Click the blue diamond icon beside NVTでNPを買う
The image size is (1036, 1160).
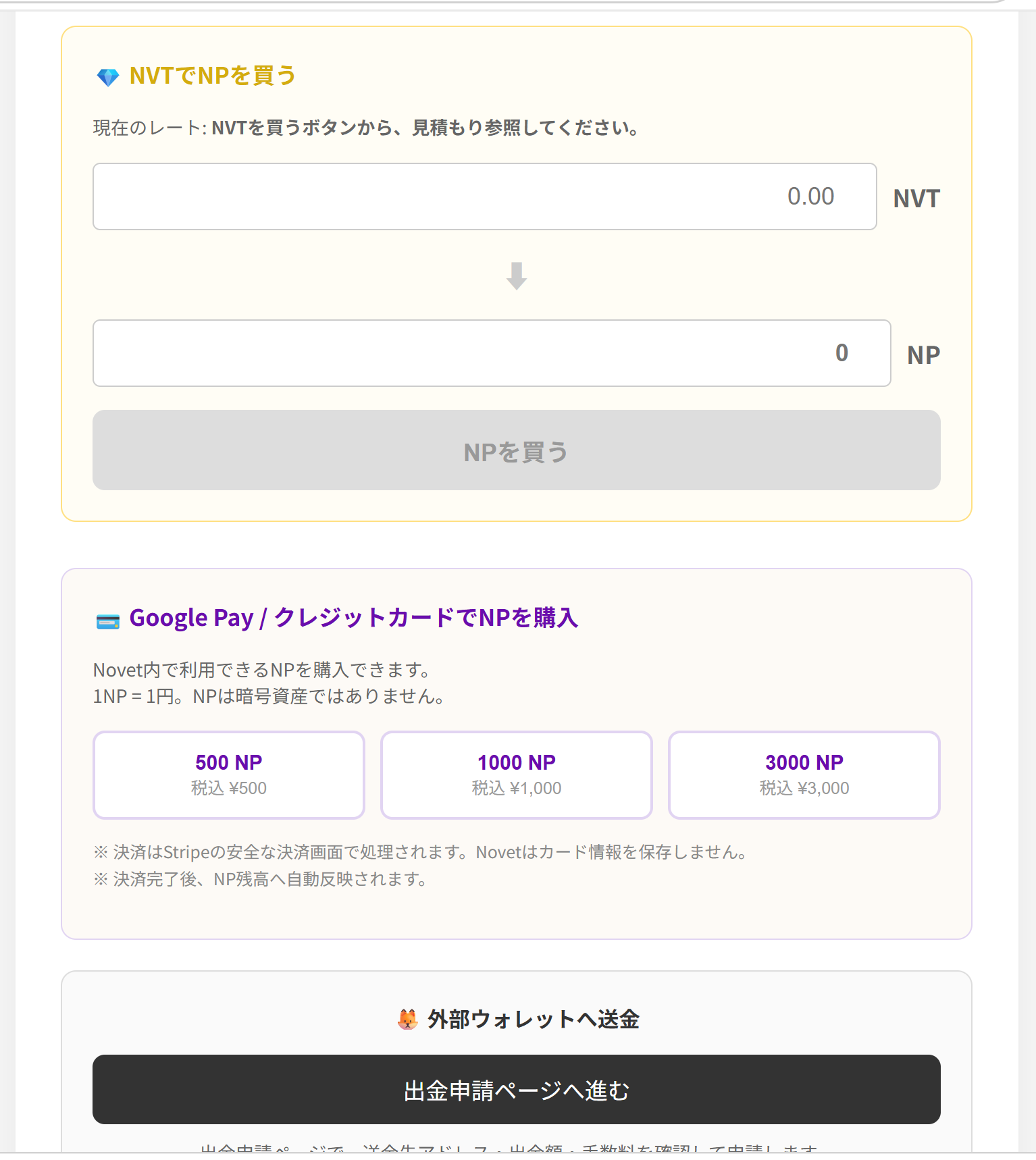tap(108, 77)
